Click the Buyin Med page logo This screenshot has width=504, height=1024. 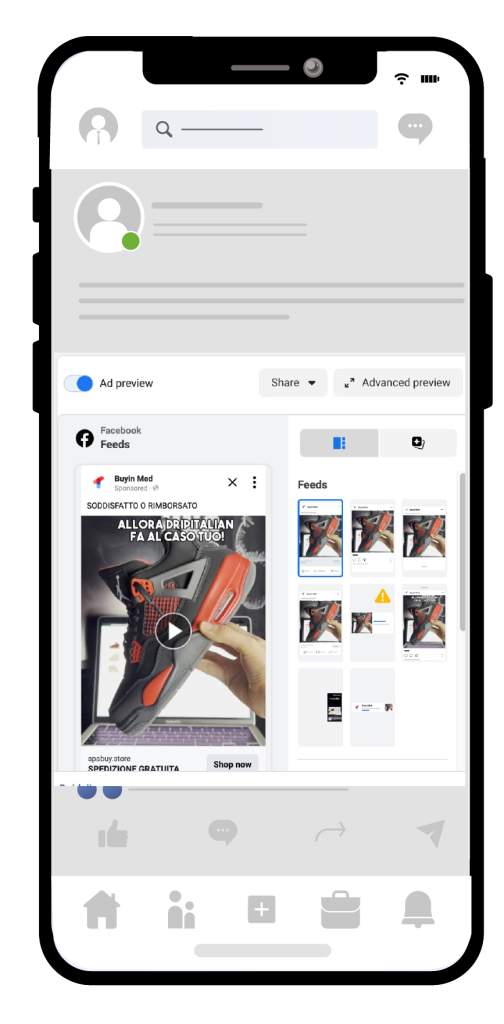click(x=98, y=483)
